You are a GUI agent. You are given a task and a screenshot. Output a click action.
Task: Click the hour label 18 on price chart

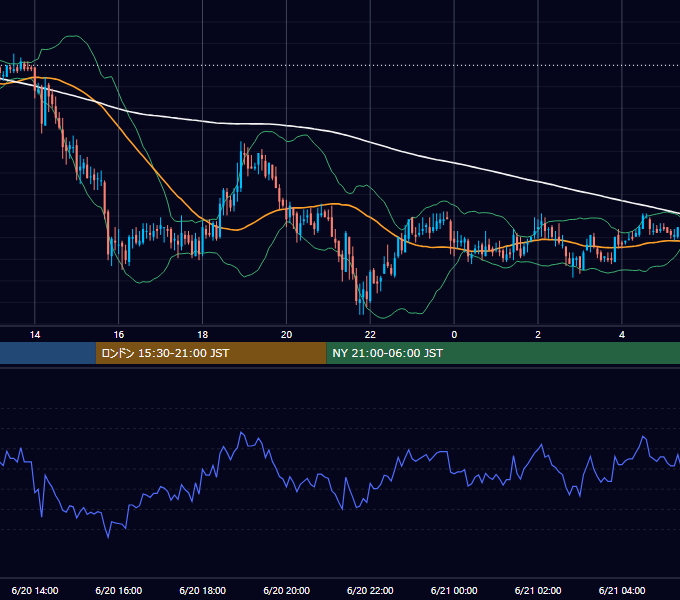click(x=203, y=334)
